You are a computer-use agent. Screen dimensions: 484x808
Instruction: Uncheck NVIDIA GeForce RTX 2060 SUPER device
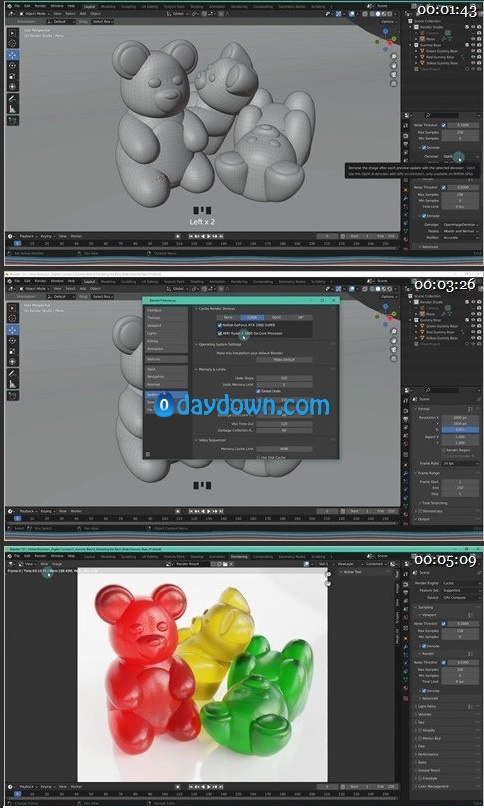tap(220, 325)
